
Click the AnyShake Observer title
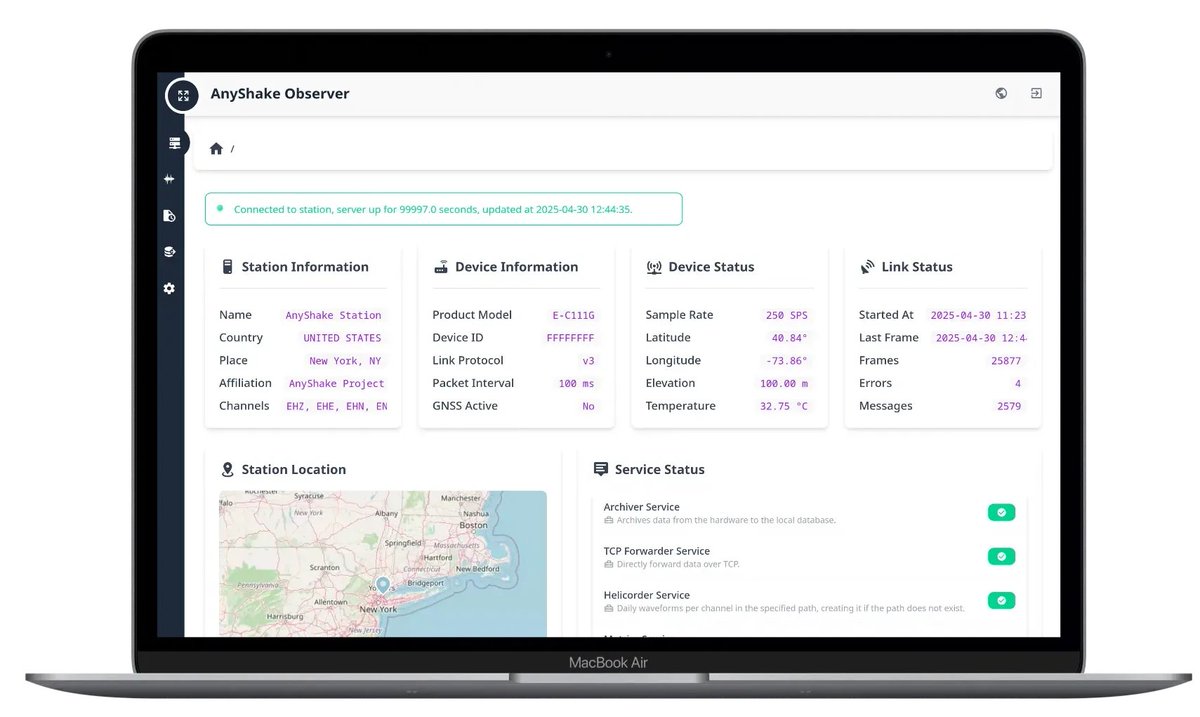tap(280, 94)
